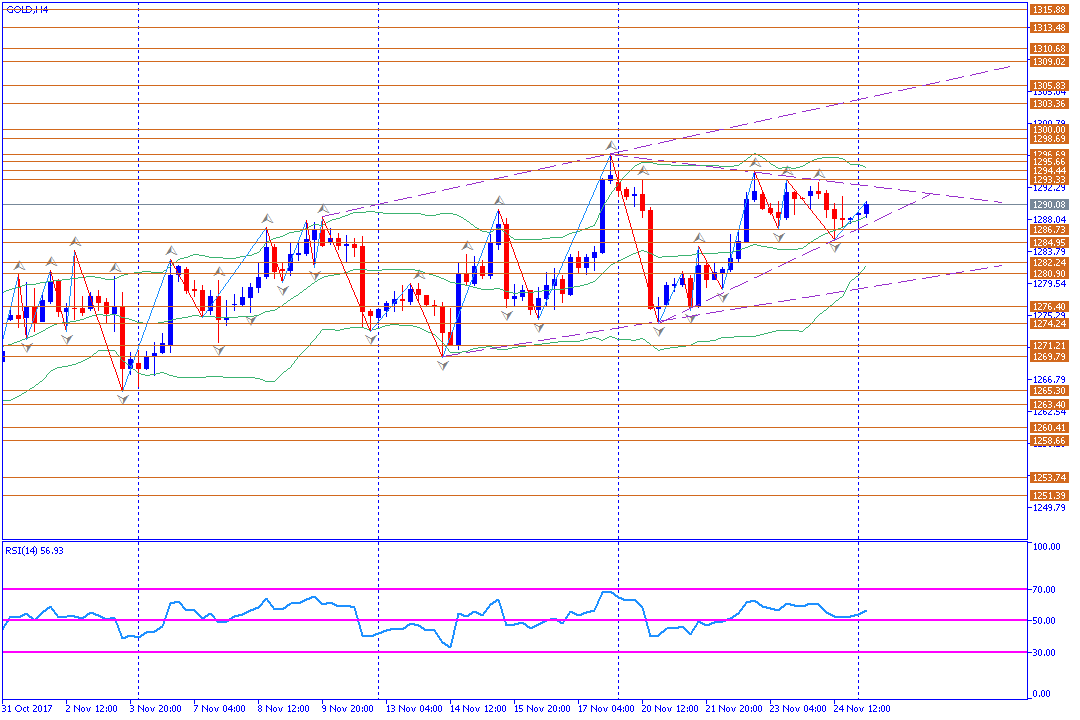
Task: Select the latest blue candle at chart's right edge
Action: point(866,208)
